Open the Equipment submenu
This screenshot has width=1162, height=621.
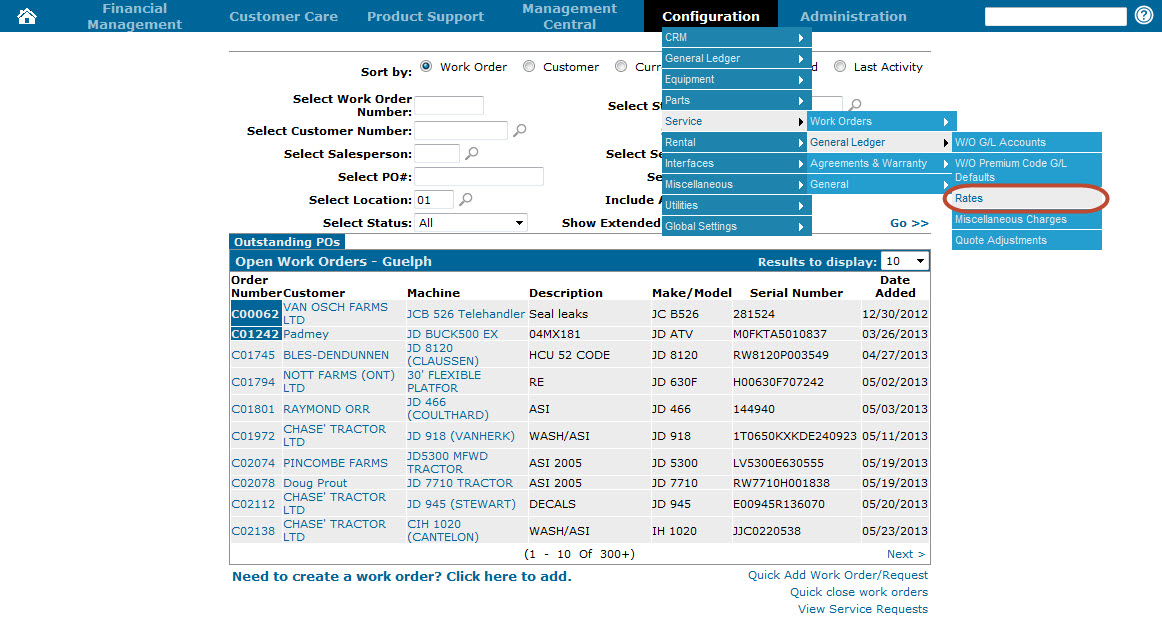tap(735, 79)
